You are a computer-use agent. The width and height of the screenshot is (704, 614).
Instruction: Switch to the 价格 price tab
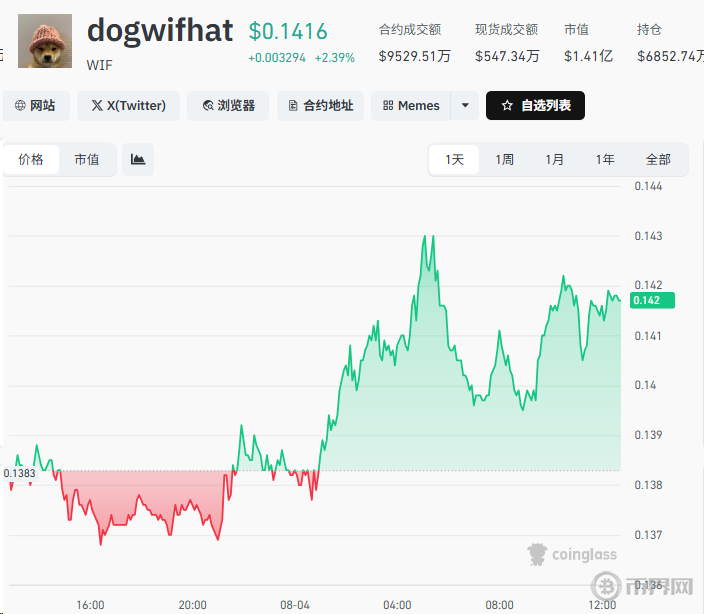(31, 159)
